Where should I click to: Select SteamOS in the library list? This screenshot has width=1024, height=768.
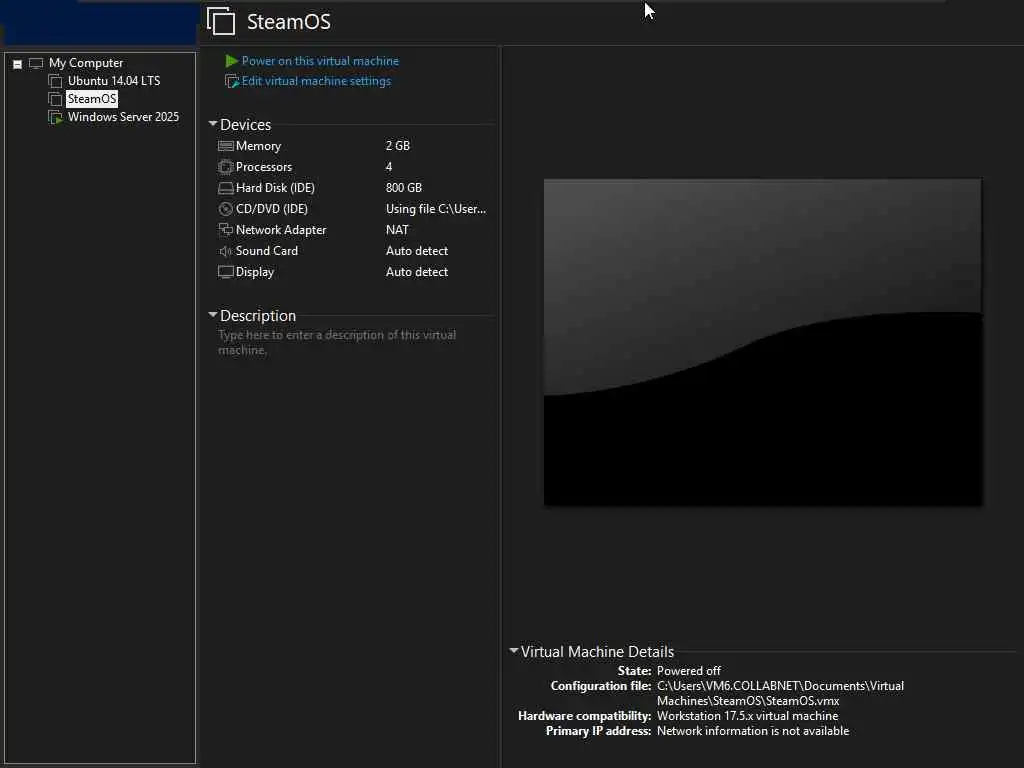click(x=91, y=99)
